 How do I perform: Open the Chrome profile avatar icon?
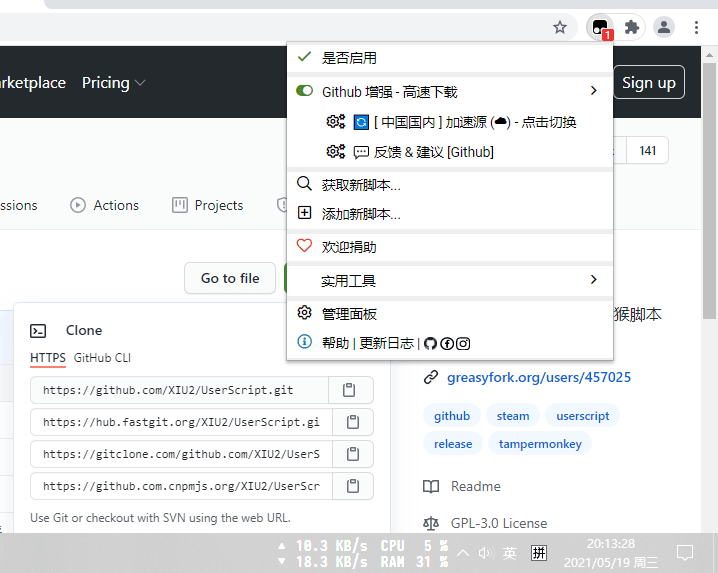(x=664, y=28)
